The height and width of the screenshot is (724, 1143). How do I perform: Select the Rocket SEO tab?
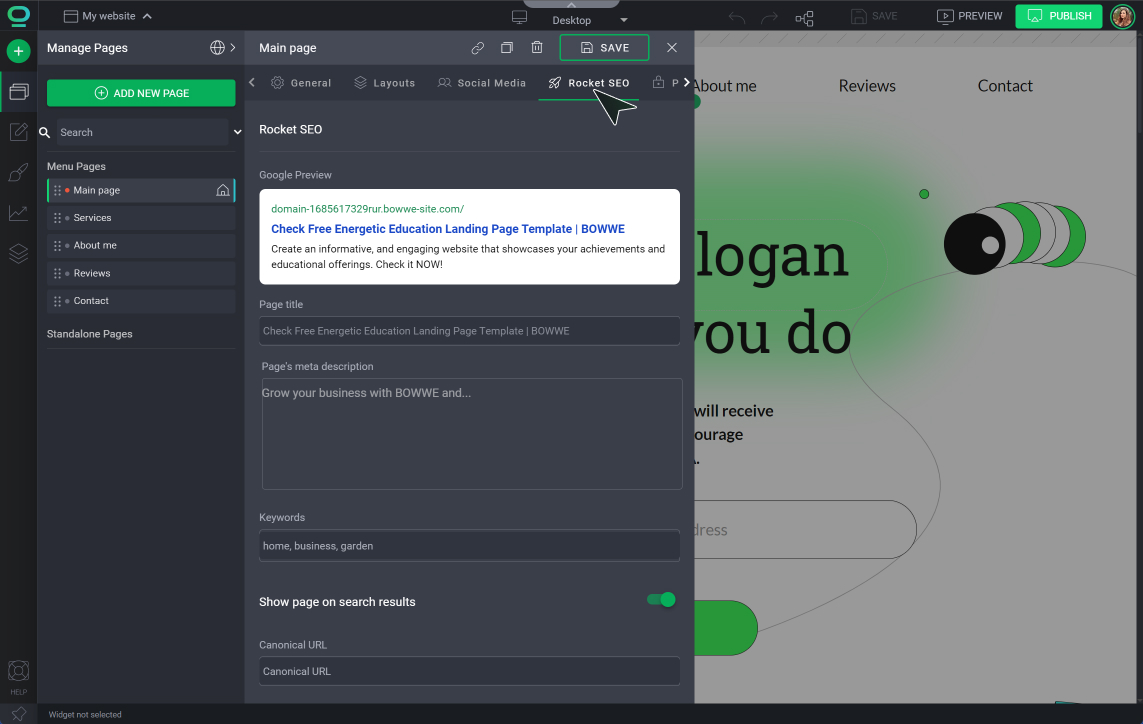click(x=589, y=83)
